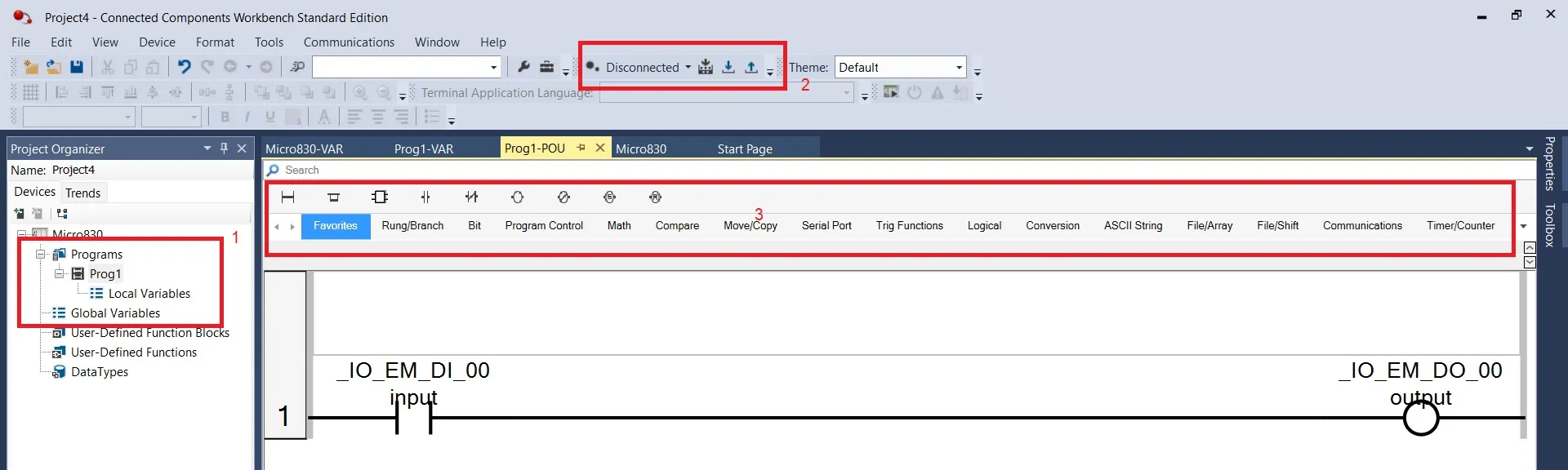This screenshot has height=470, width=1568.
Task: Click the toolbox briefcase icon
Action: point(546,67)
